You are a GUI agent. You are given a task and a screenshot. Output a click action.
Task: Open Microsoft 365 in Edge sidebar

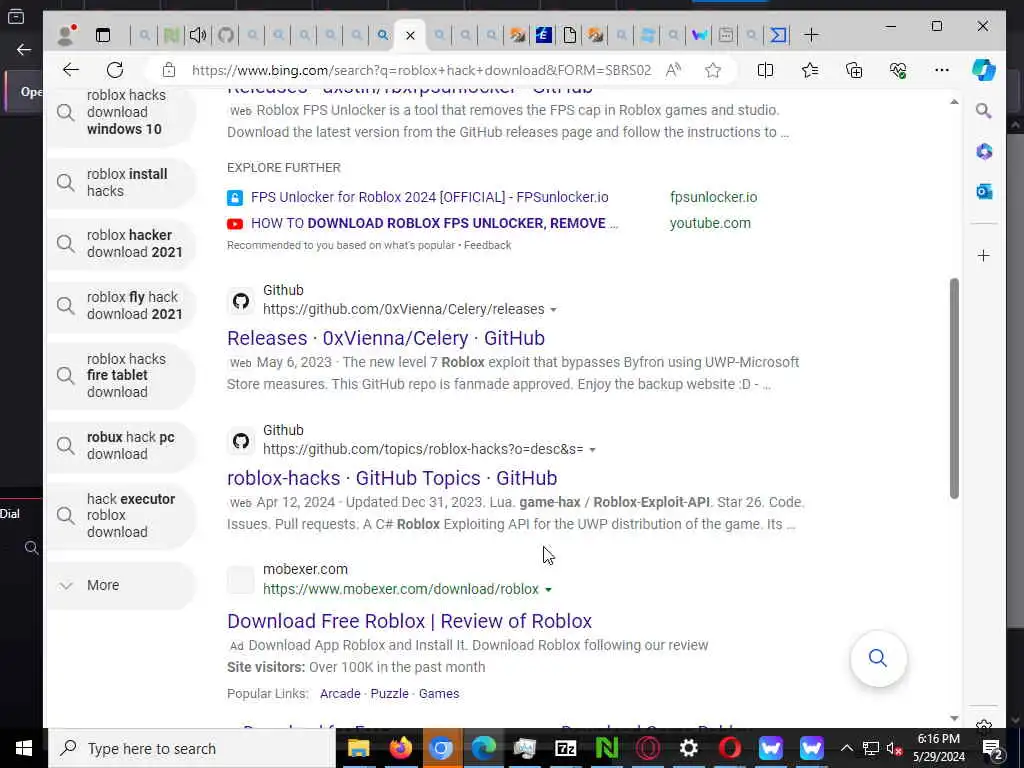984,152
